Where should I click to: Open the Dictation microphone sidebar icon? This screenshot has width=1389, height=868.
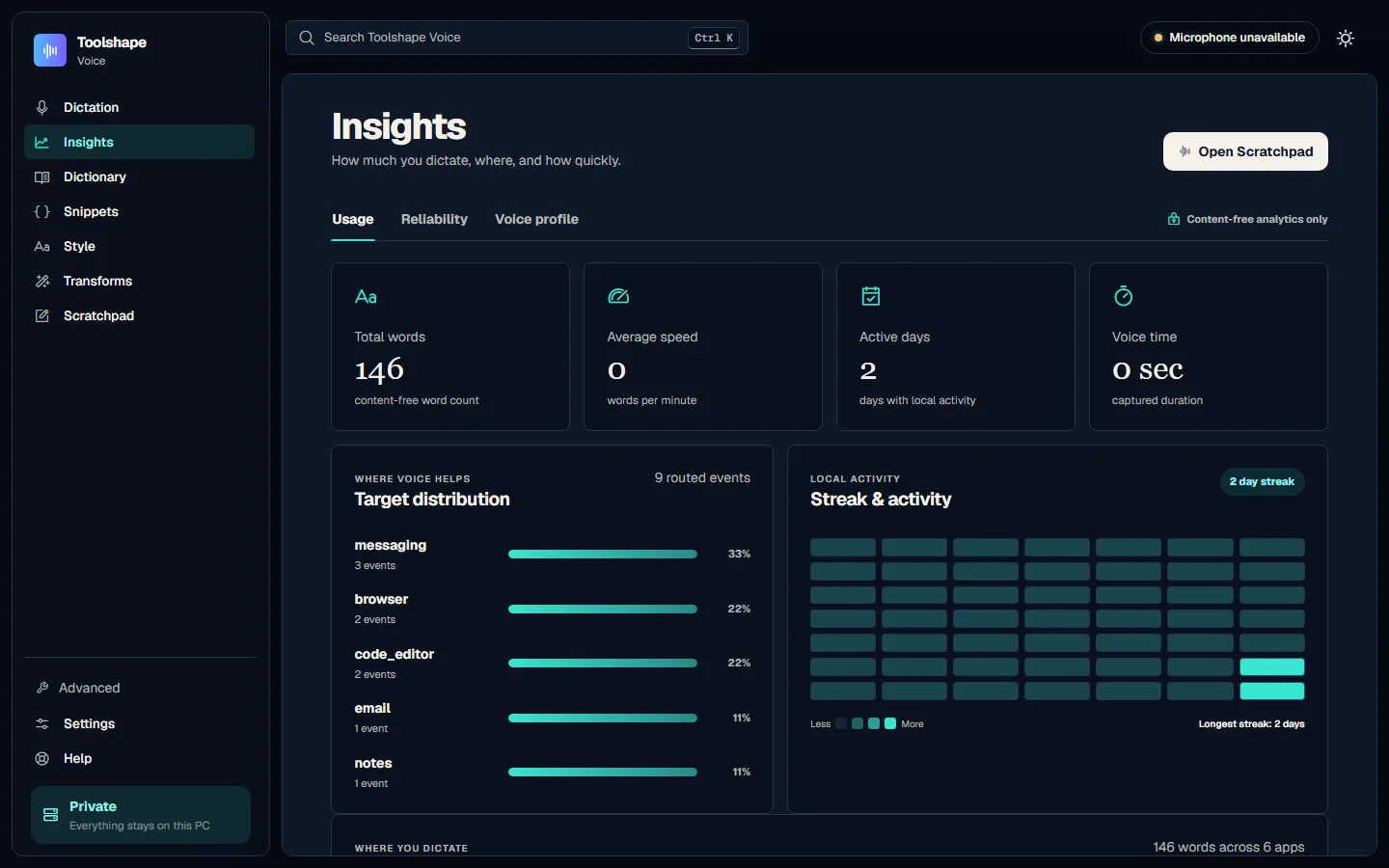42,107
